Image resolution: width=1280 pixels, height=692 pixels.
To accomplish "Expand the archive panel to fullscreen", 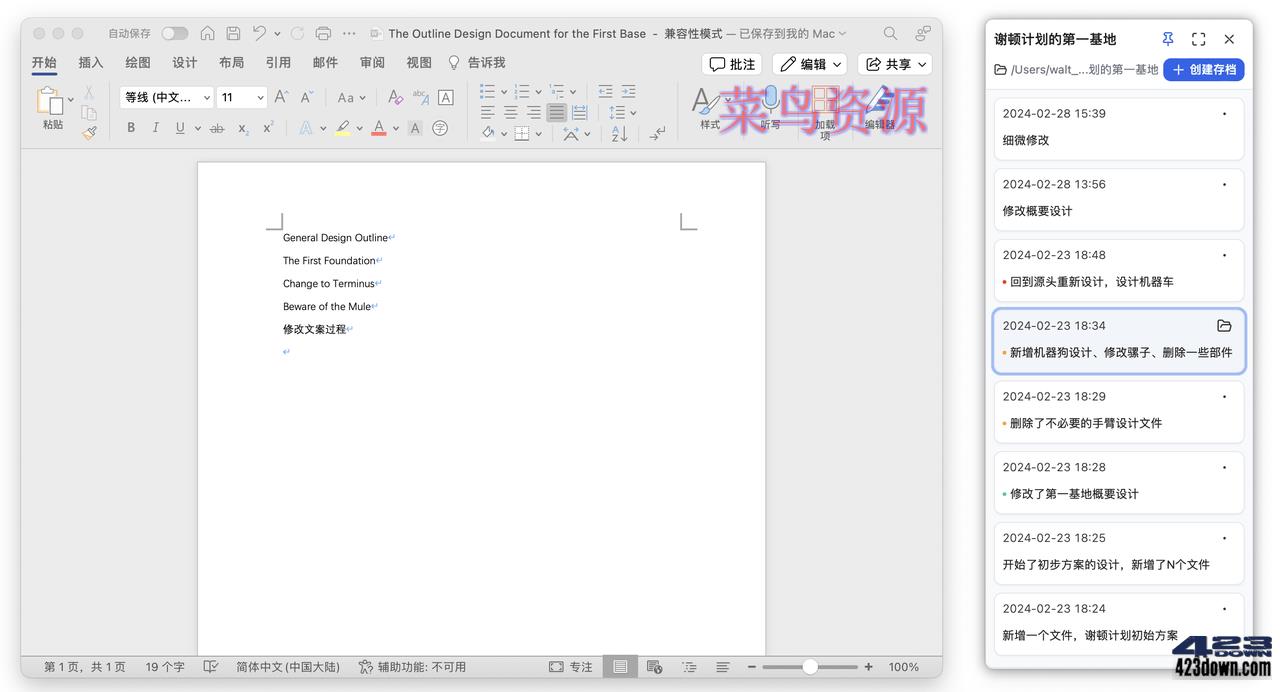I will (1198, 39).
